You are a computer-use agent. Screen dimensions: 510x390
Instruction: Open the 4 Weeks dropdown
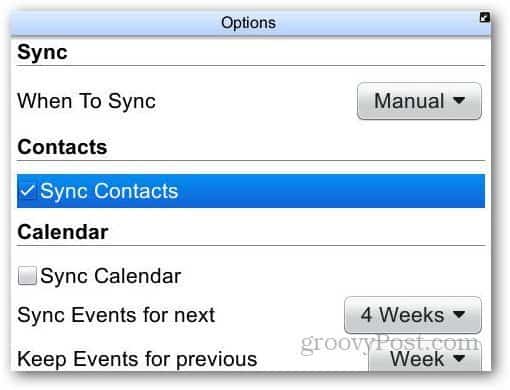pos(413,315)
